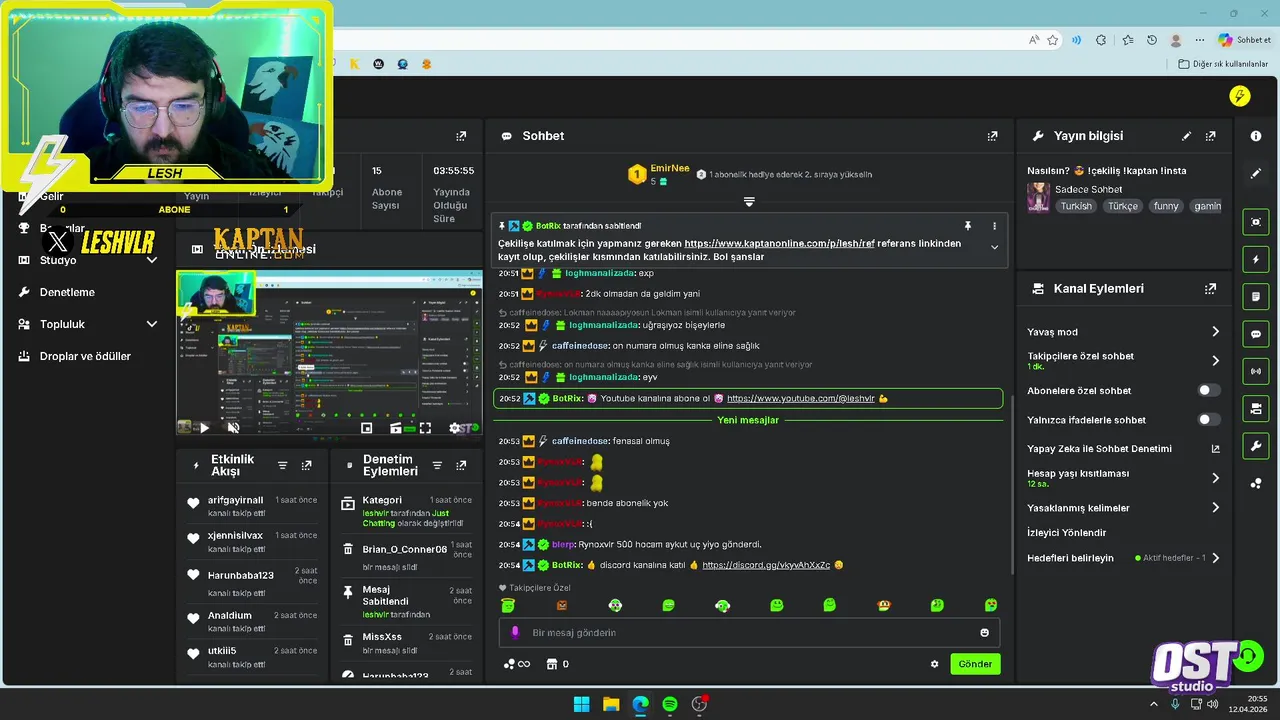Click İzleyici Yönlendir option

(1067, 533)
